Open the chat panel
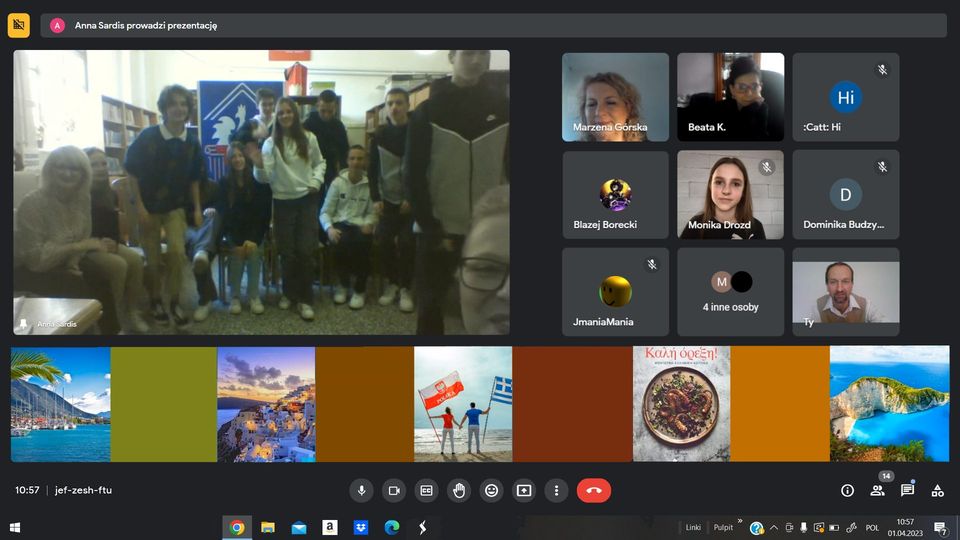 (907, 490)
